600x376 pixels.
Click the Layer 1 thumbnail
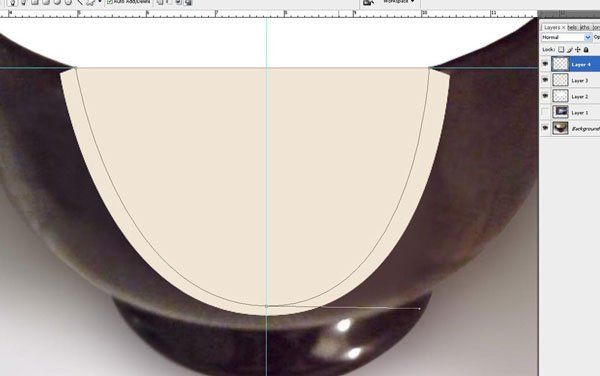[560, 112]
